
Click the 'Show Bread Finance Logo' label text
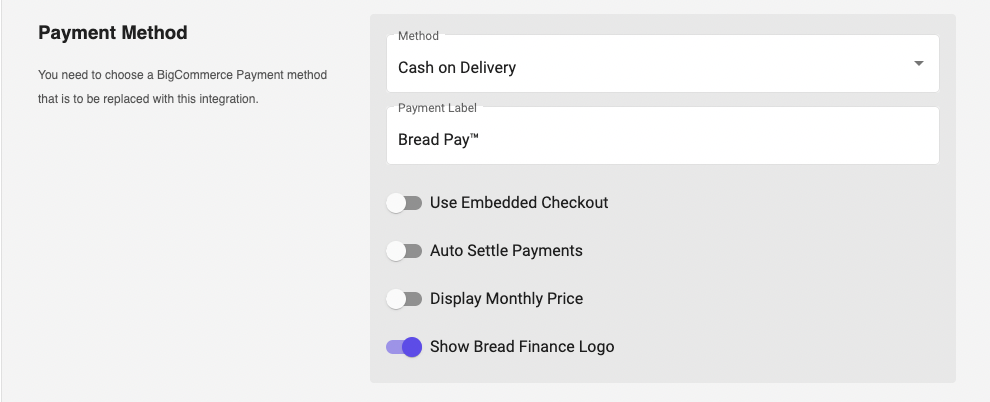tap(522, 347)
